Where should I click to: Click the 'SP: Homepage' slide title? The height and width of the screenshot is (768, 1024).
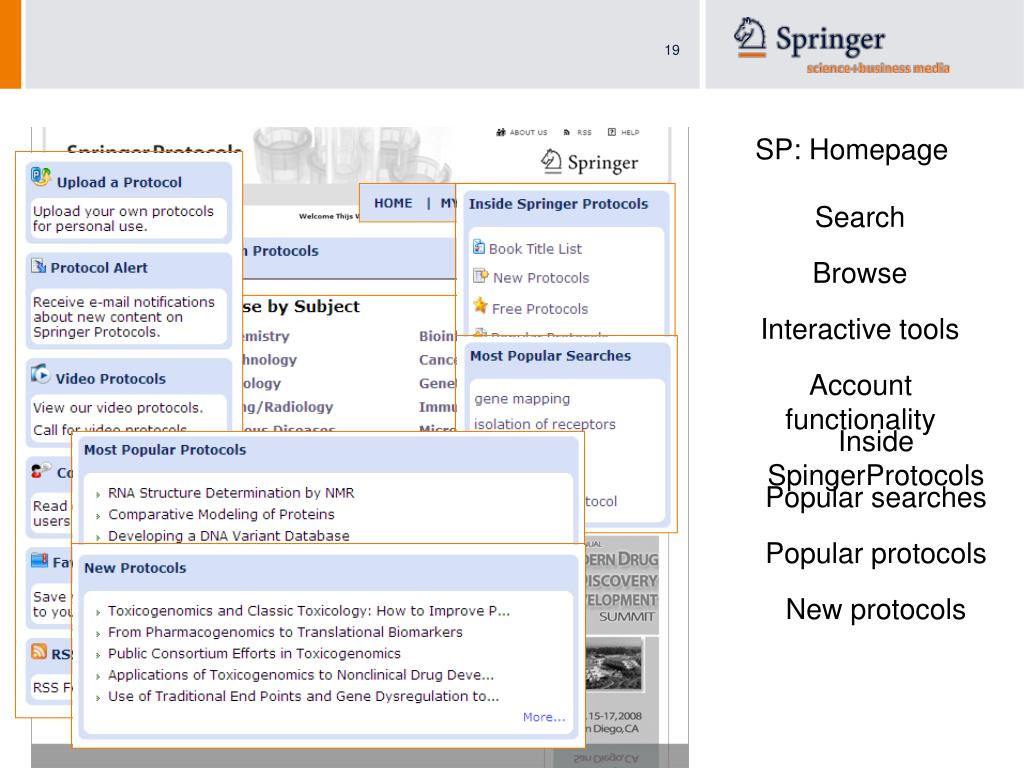(852, 150)
